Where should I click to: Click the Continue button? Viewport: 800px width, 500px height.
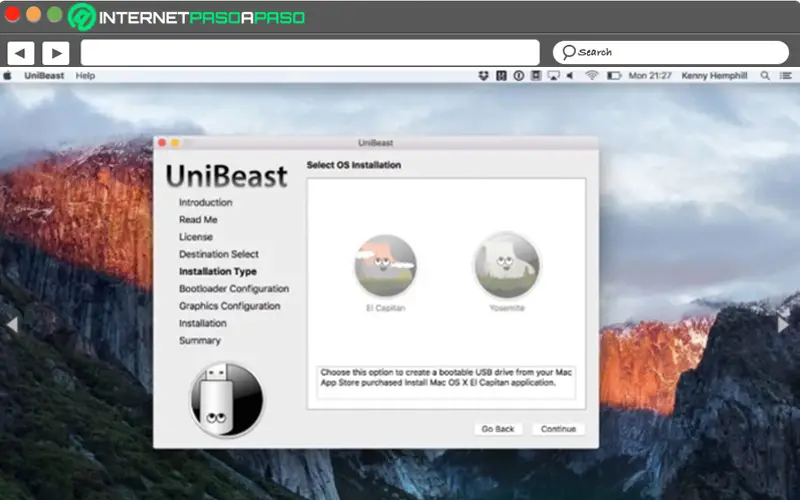[558, 429]
